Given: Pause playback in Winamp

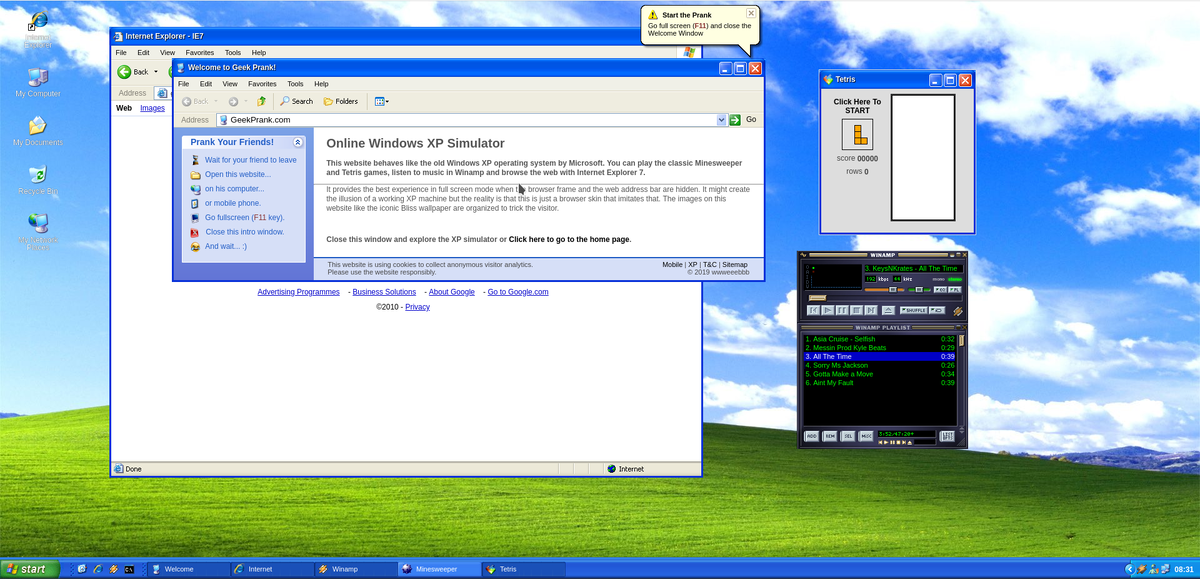Looking at the screenshot, I should point(842,311).
